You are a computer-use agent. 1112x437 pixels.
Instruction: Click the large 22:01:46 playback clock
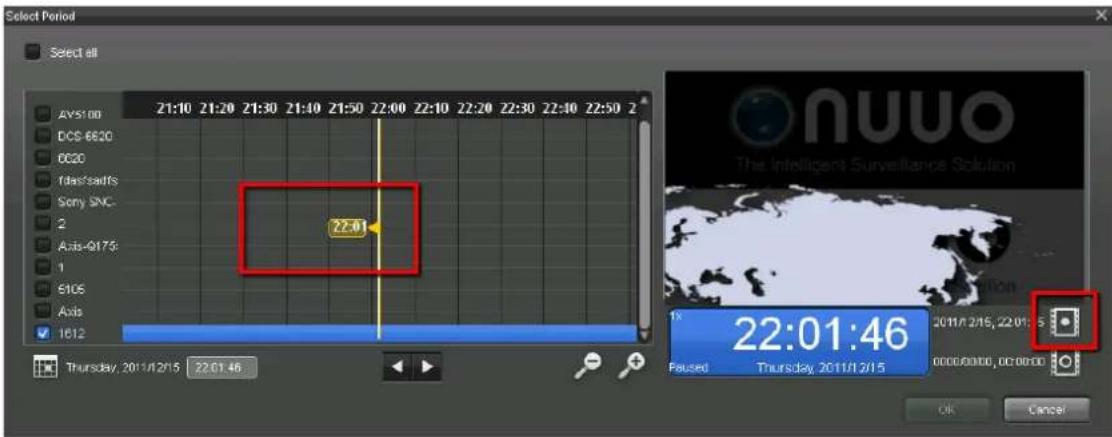click(x=819, y=335)
